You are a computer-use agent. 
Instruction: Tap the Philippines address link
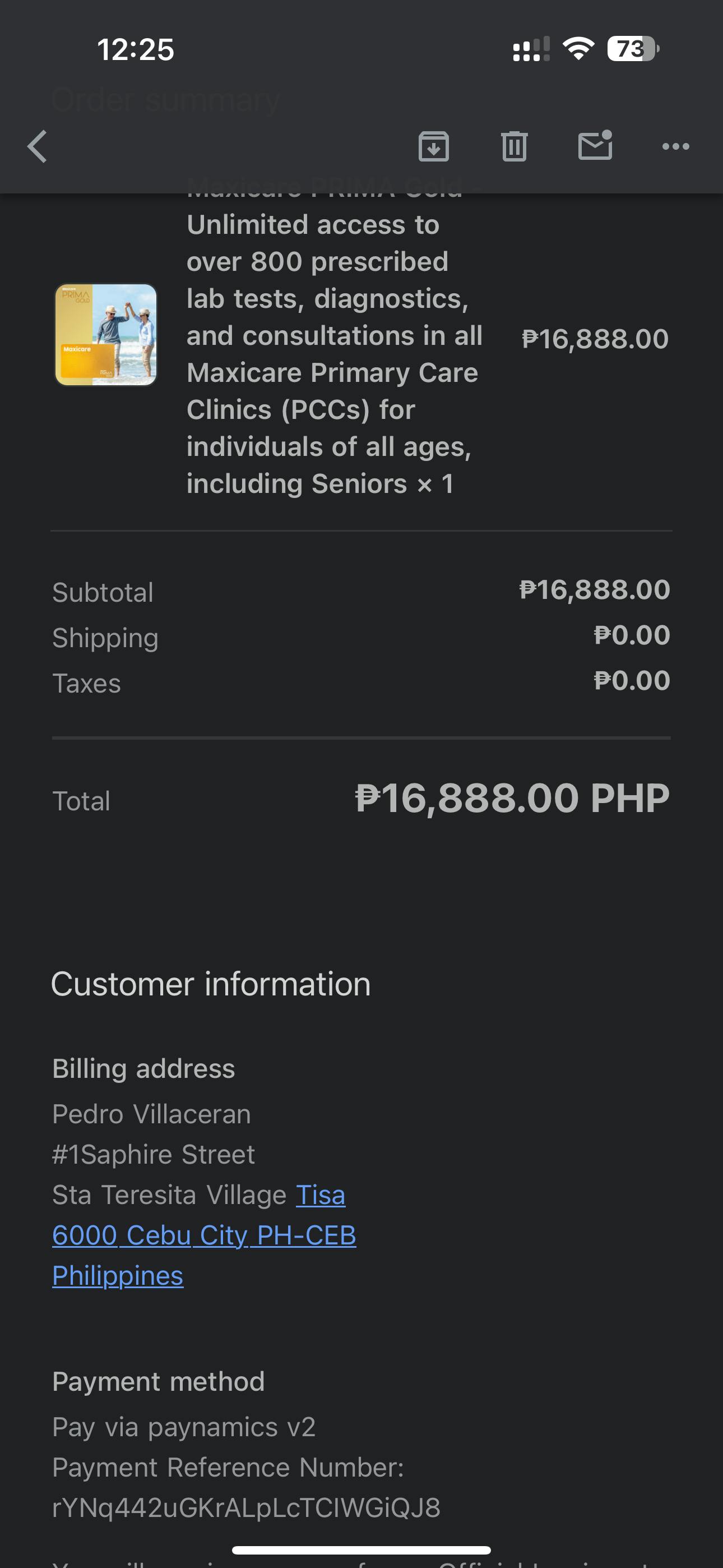coord(118,1276)
